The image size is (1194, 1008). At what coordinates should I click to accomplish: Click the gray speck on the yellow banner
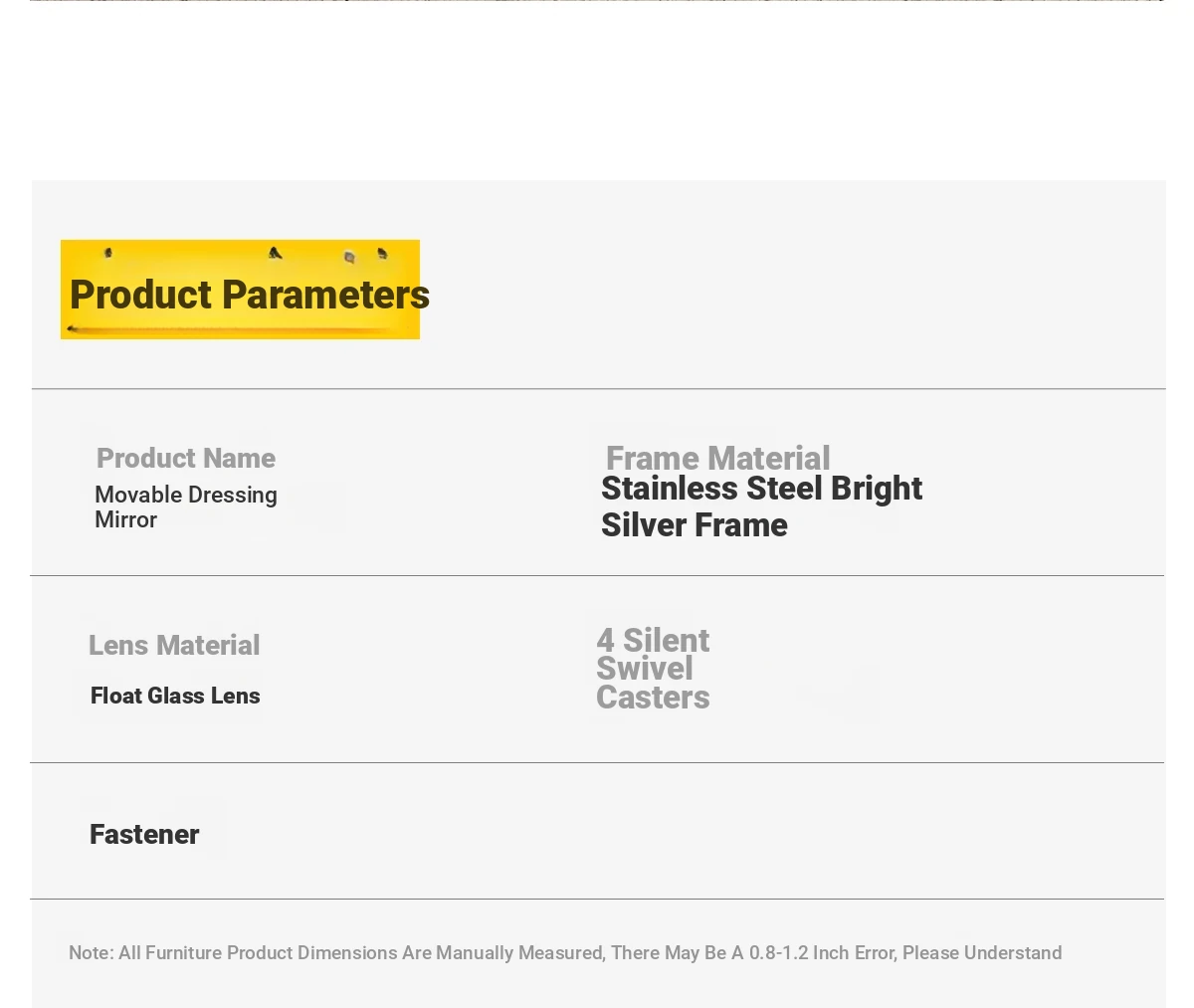pyautogui.click(x=349, y=258)
